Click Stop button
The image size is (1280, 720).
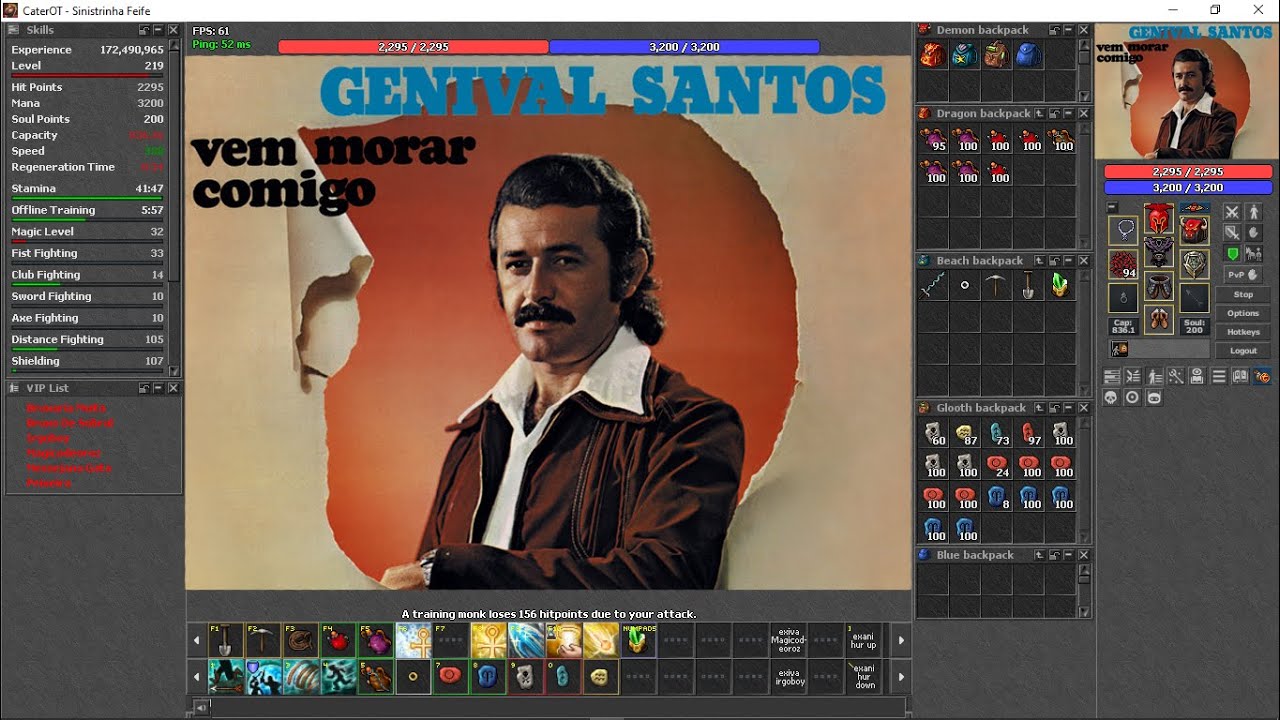pos(1243,295)
